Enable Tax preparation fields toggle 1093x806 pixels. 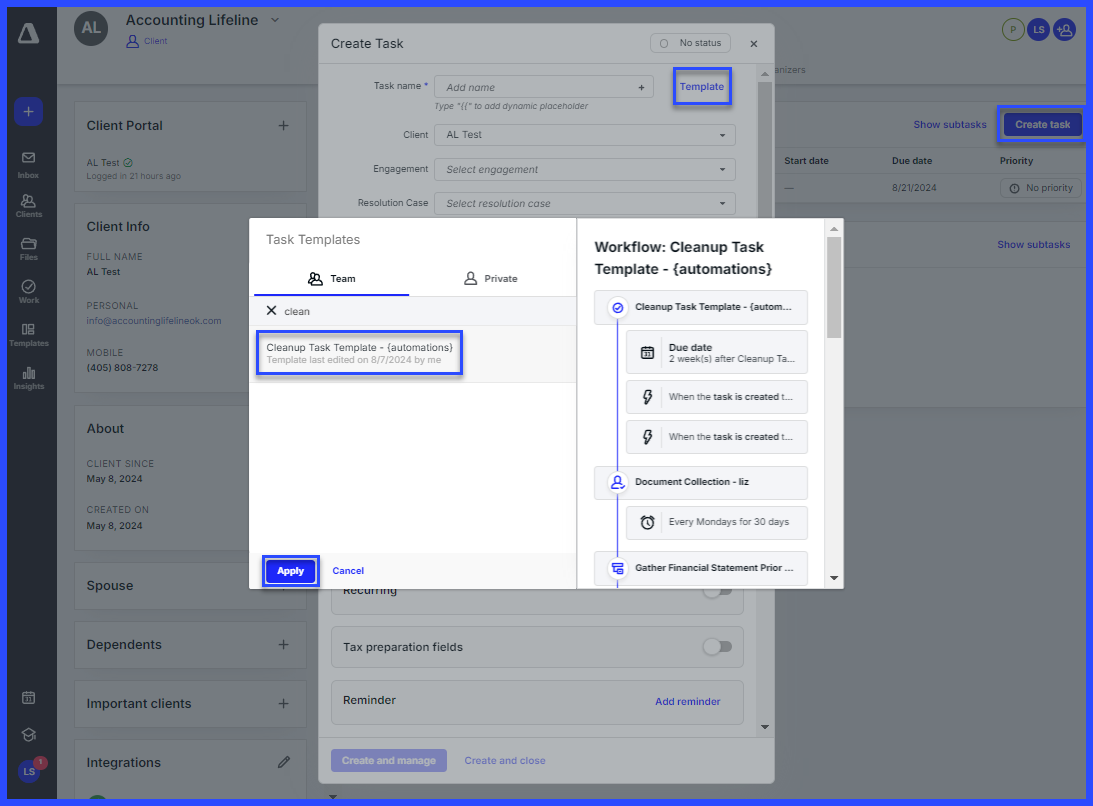[716, 647]
